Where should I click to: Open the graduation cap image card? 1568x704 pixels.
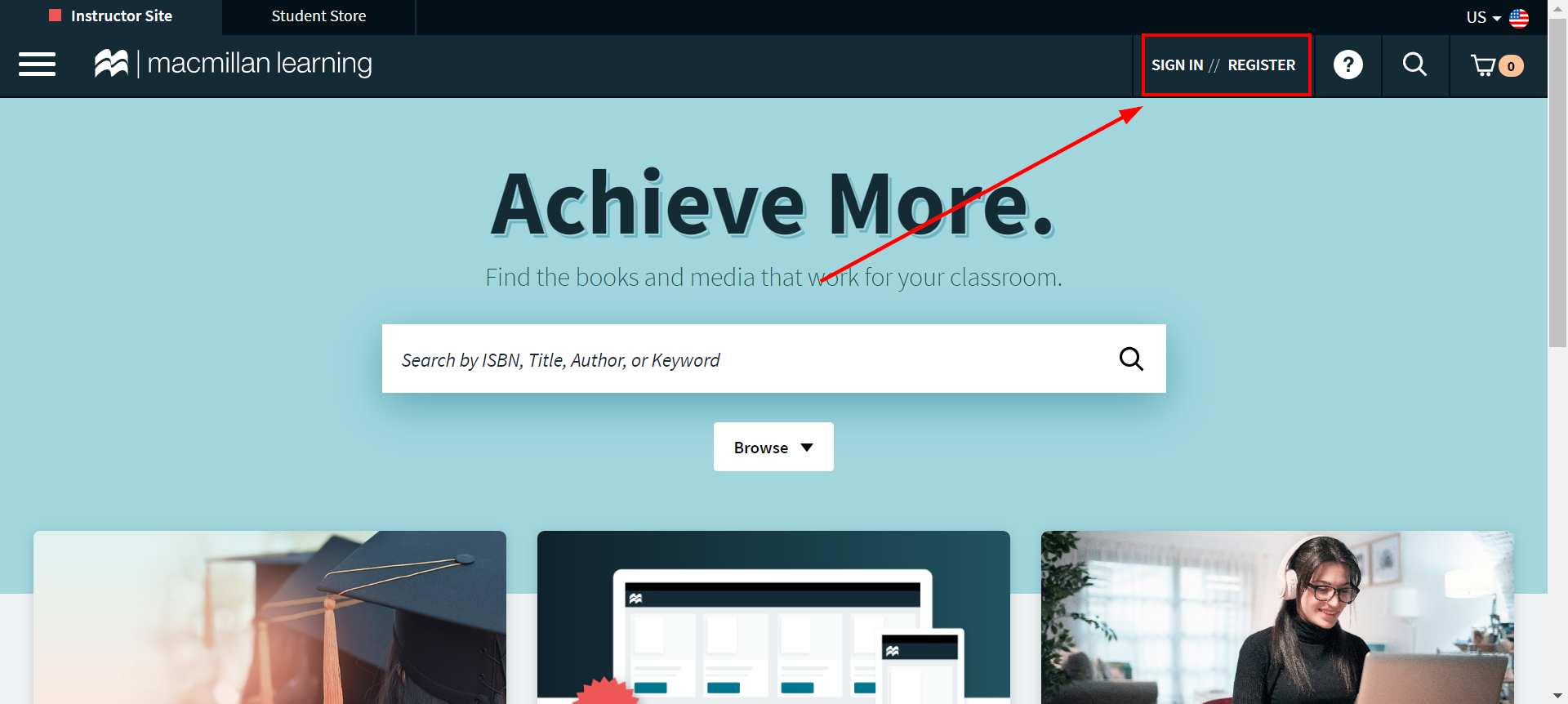point(269,617)
